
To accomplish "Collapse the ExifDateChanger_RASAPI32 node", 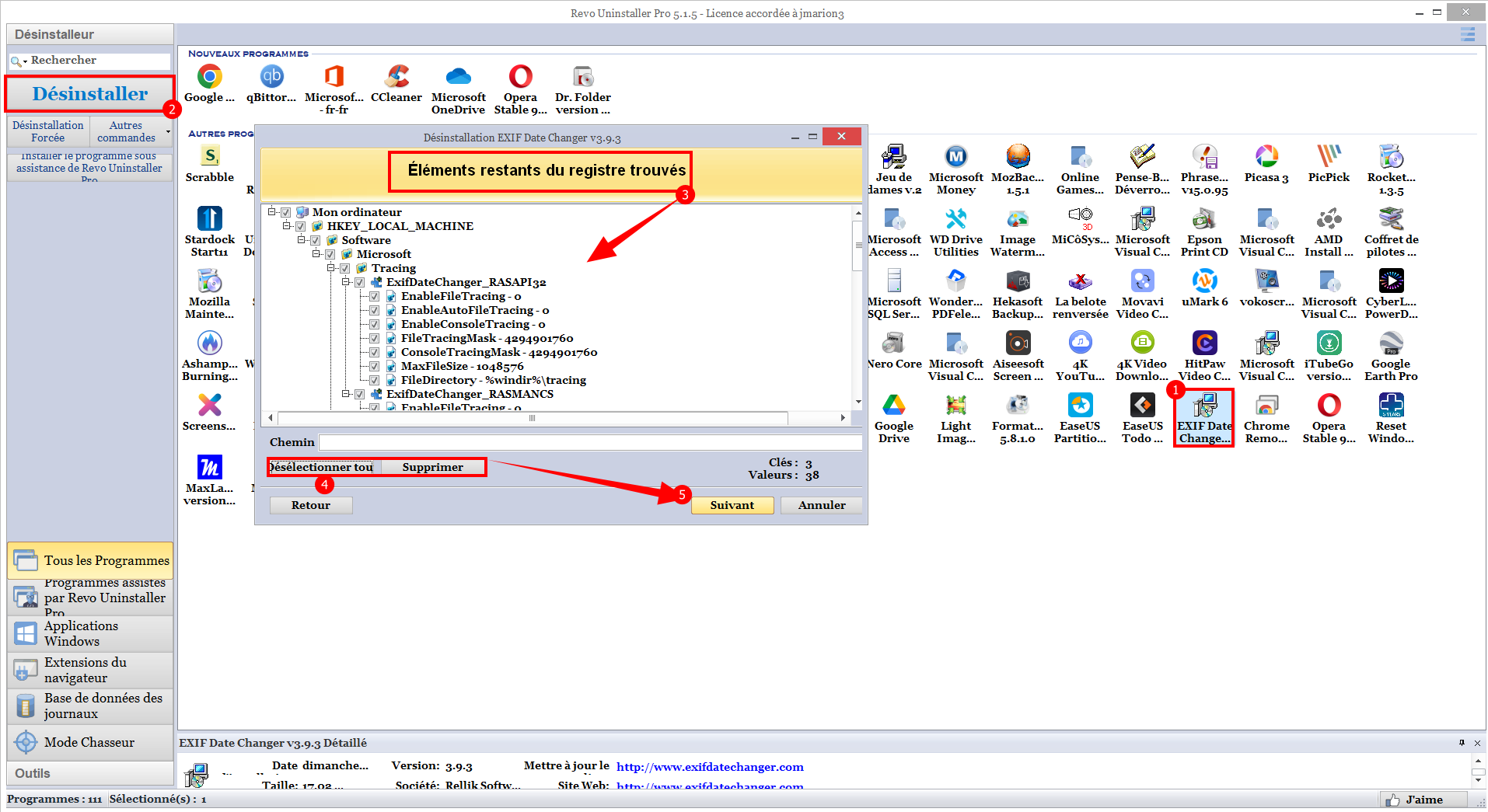I will (346, 281).
